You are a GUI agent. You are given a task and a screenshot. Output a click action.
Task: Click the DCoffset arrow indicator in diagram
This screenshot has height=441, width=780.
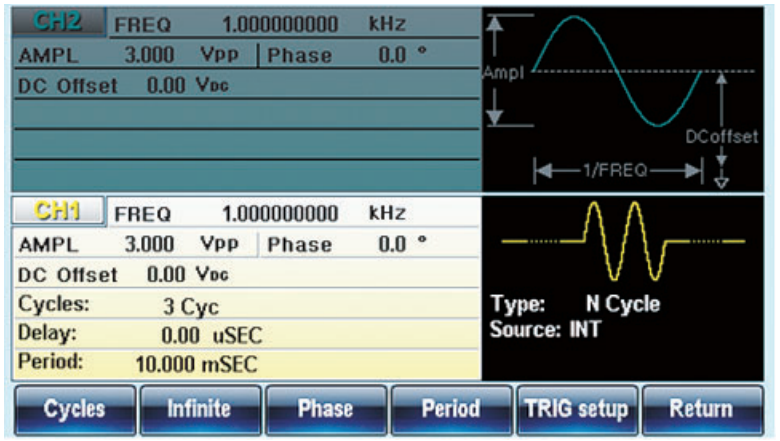pos(721,130)
